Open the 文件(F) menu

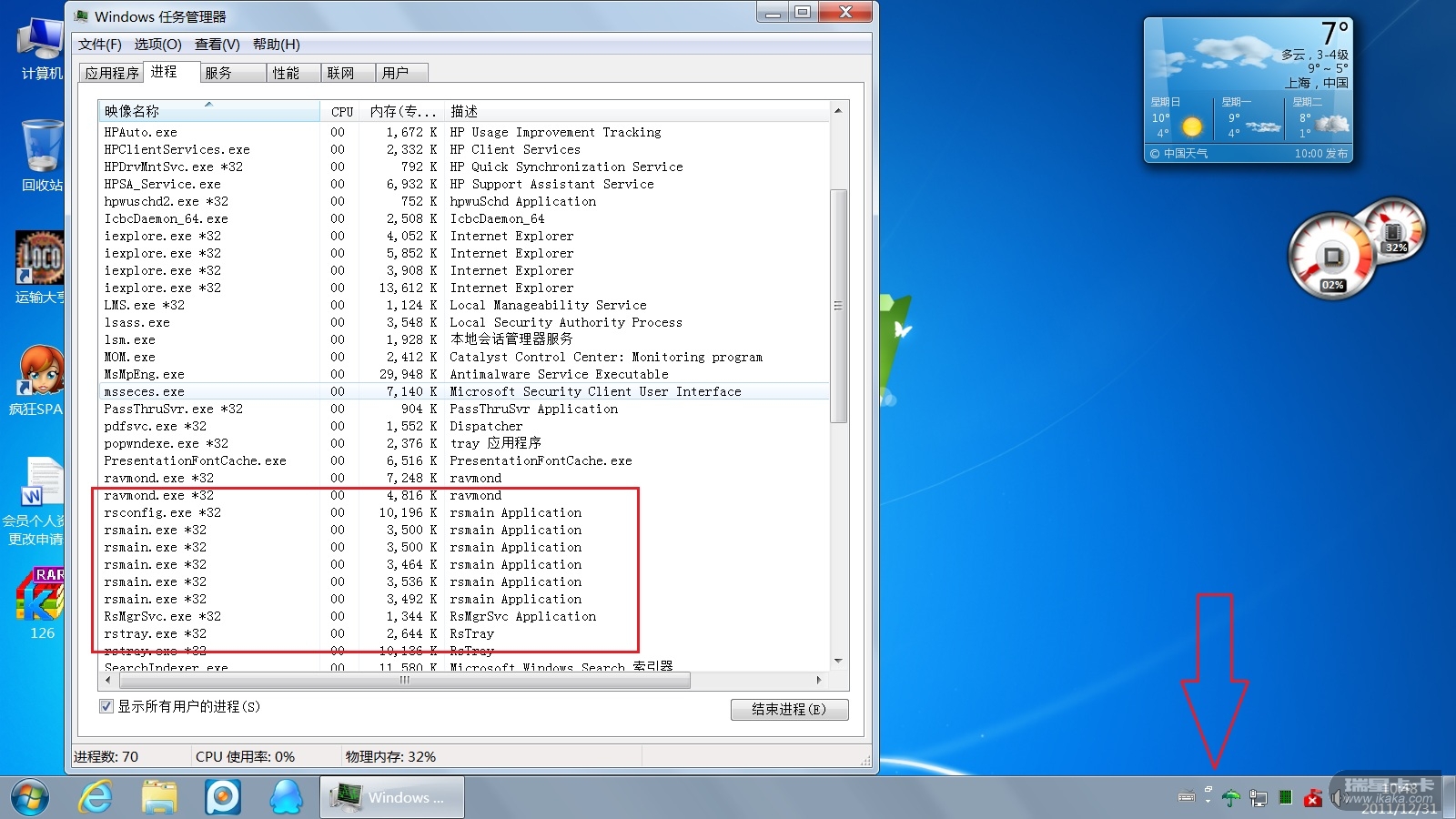(99, 44)
